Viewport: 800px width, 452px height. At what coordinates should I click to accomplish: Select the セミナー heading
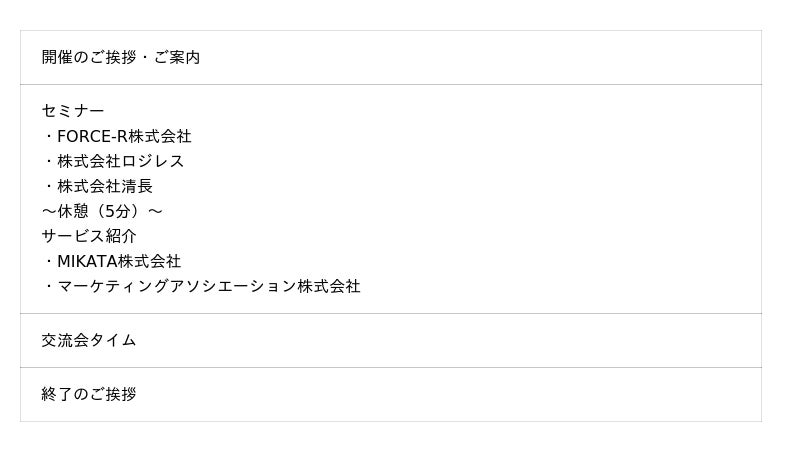click(73, 111)
